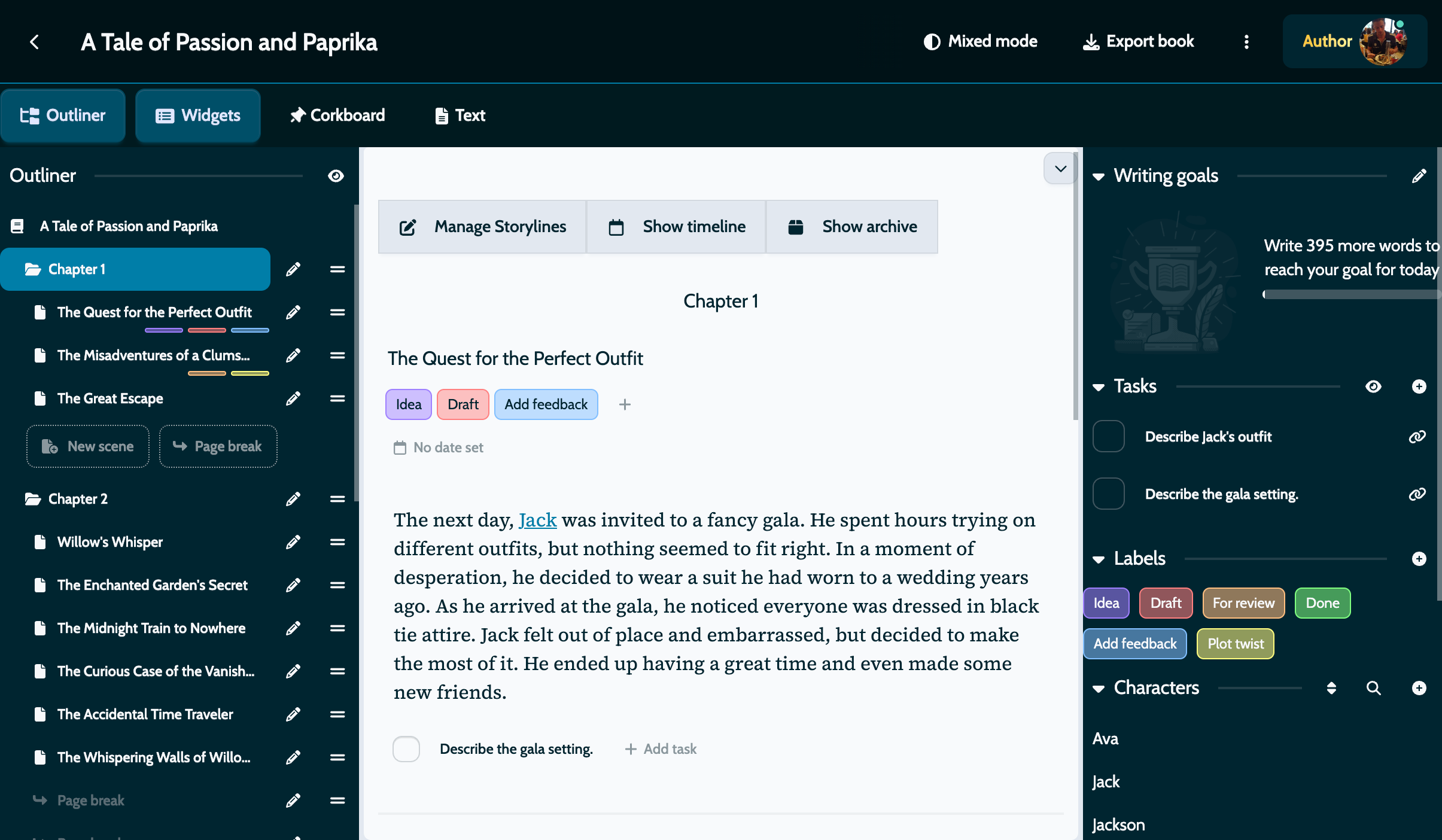Collapse the editor header with the chevron
The height and width of the screenshot is (840, 1442).
(x=1059, y=168)
